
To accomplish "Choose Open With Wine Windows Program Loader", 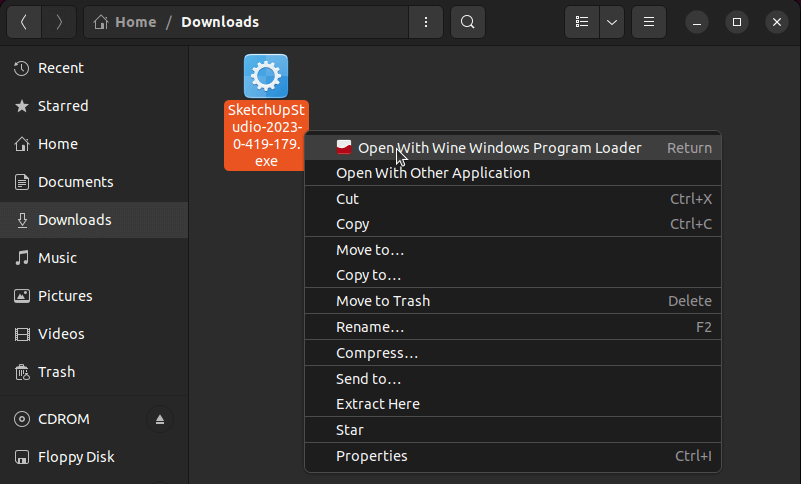I will pyautogui.click(x=513, y=148).
